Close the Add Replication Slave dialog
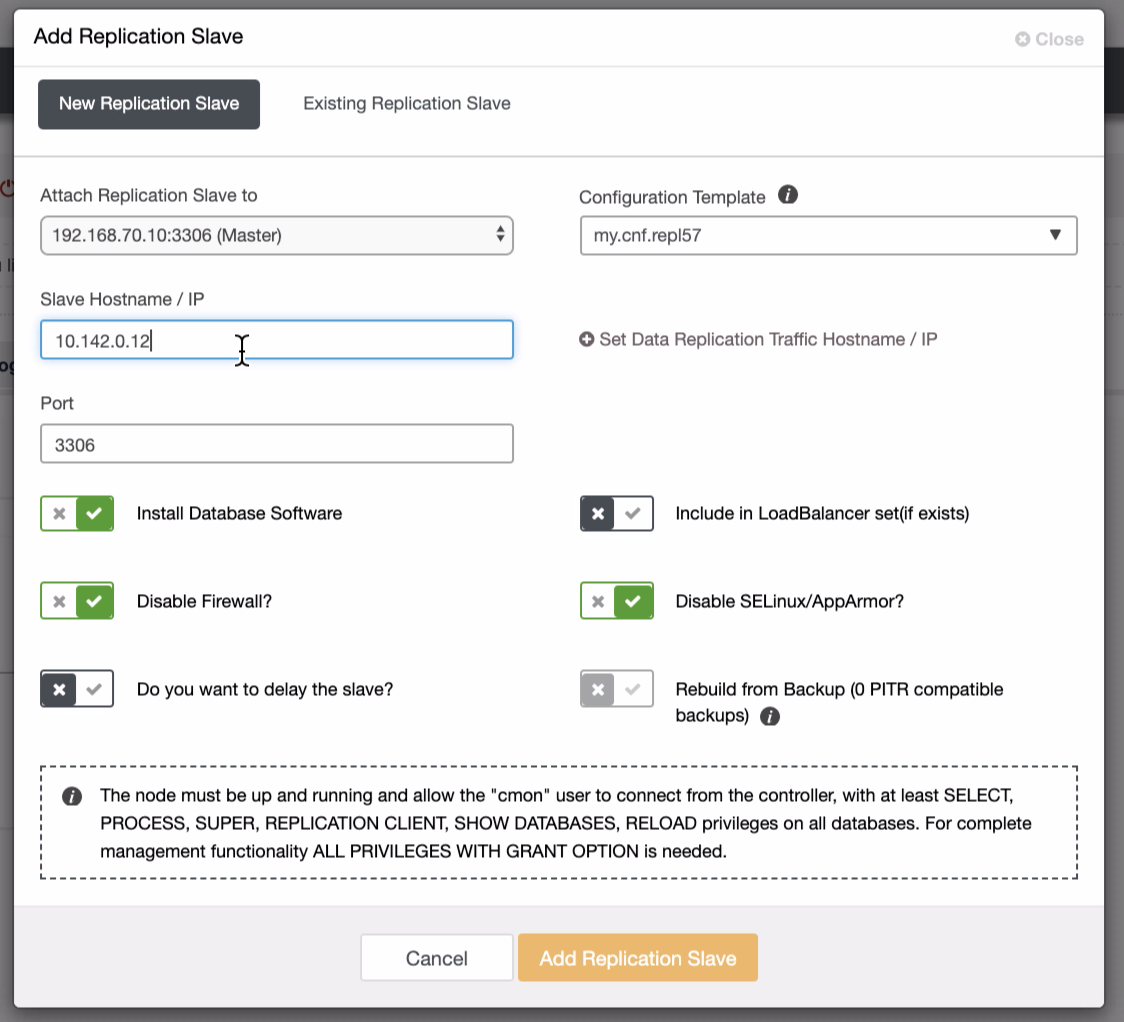This screenshot has width=1124, height=1022. click(1049, 39)
